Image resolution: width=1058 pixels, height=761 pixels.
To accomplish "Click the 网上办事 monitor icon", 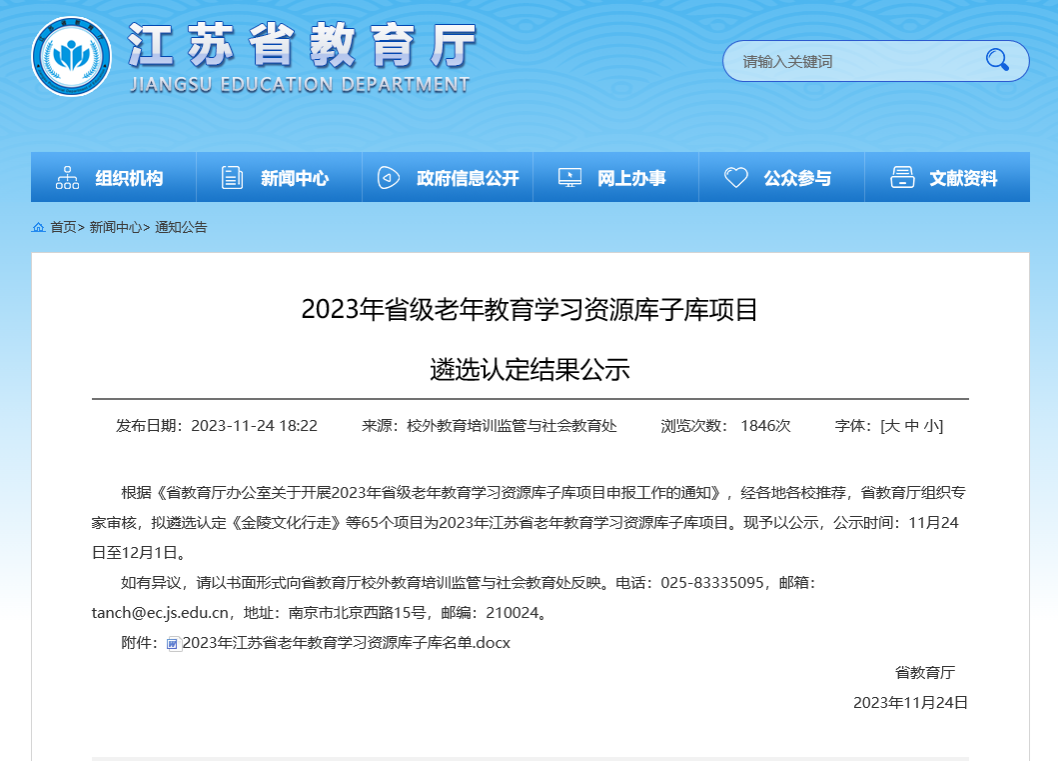I will point(569,177).
